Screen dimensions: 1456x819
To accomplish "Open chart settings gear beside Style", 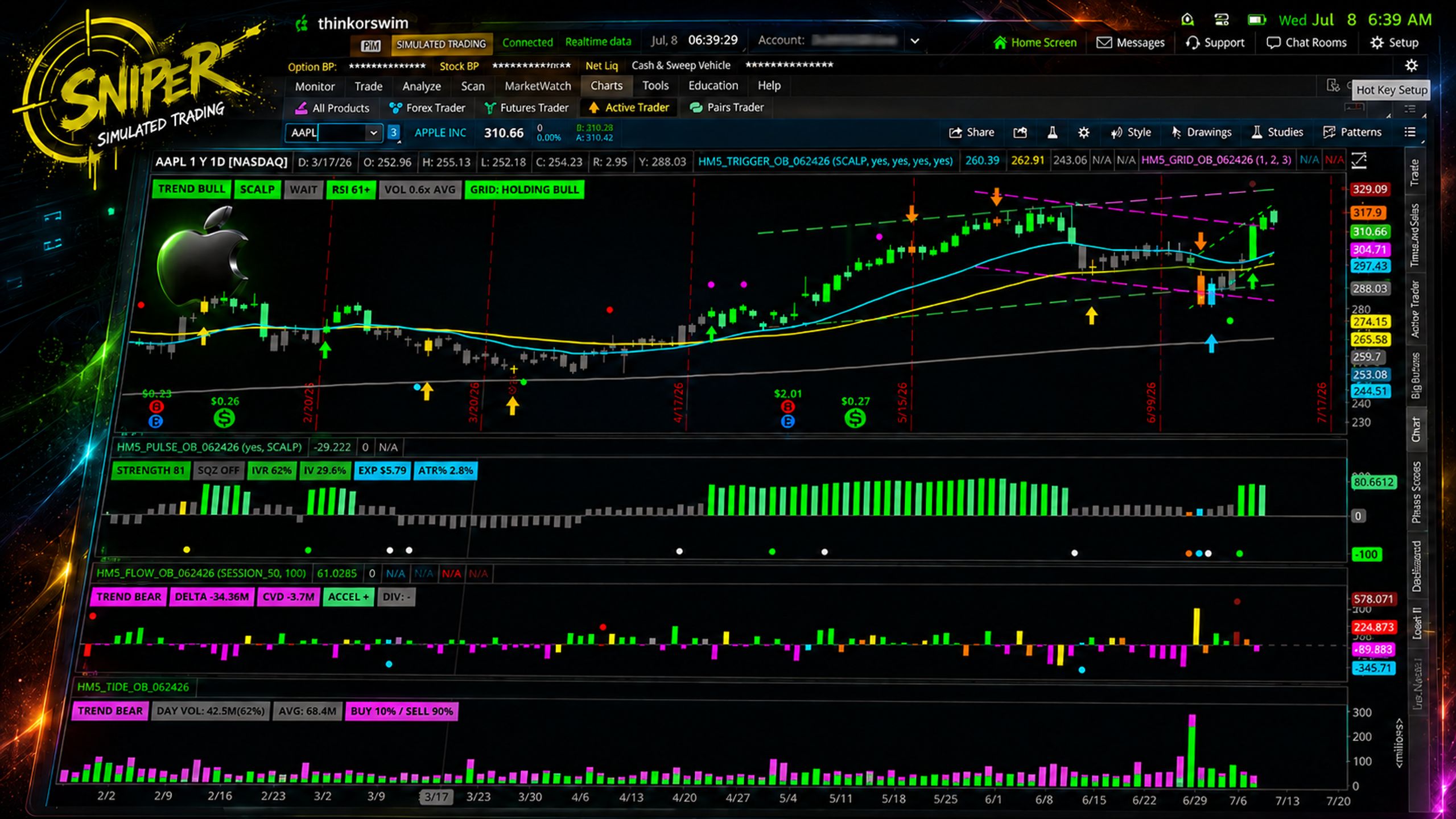I will (1084, 133).
